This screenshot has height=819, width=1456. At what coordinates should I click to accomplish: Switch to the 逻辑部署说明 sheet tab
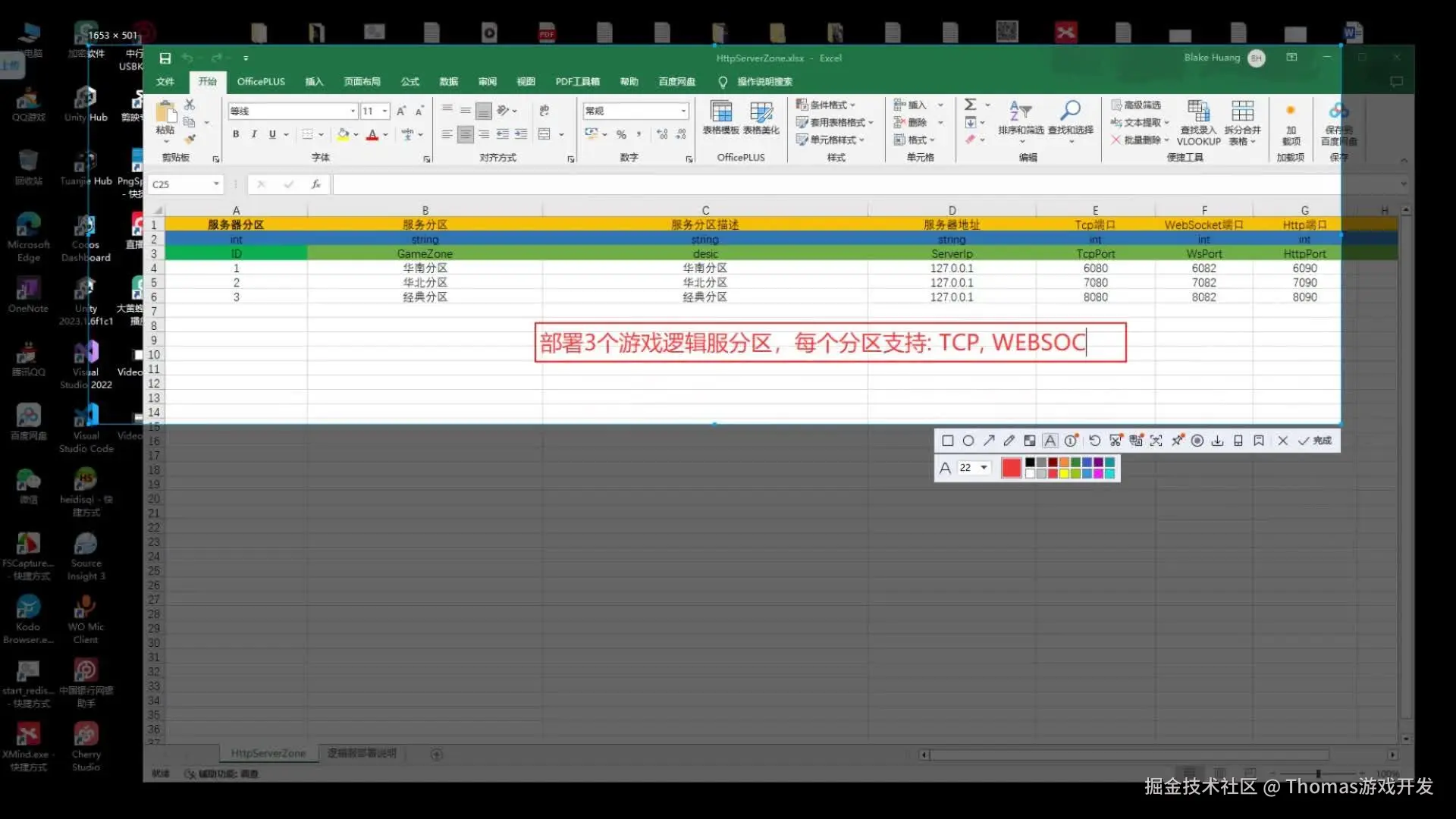click(362, 753)
